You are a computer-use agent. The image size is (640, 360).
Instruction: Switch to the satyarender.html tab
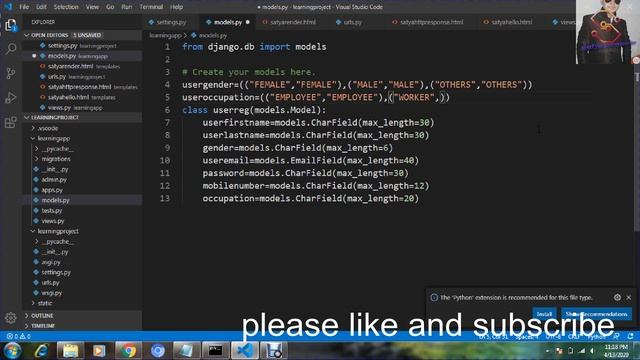coord(292,22)
